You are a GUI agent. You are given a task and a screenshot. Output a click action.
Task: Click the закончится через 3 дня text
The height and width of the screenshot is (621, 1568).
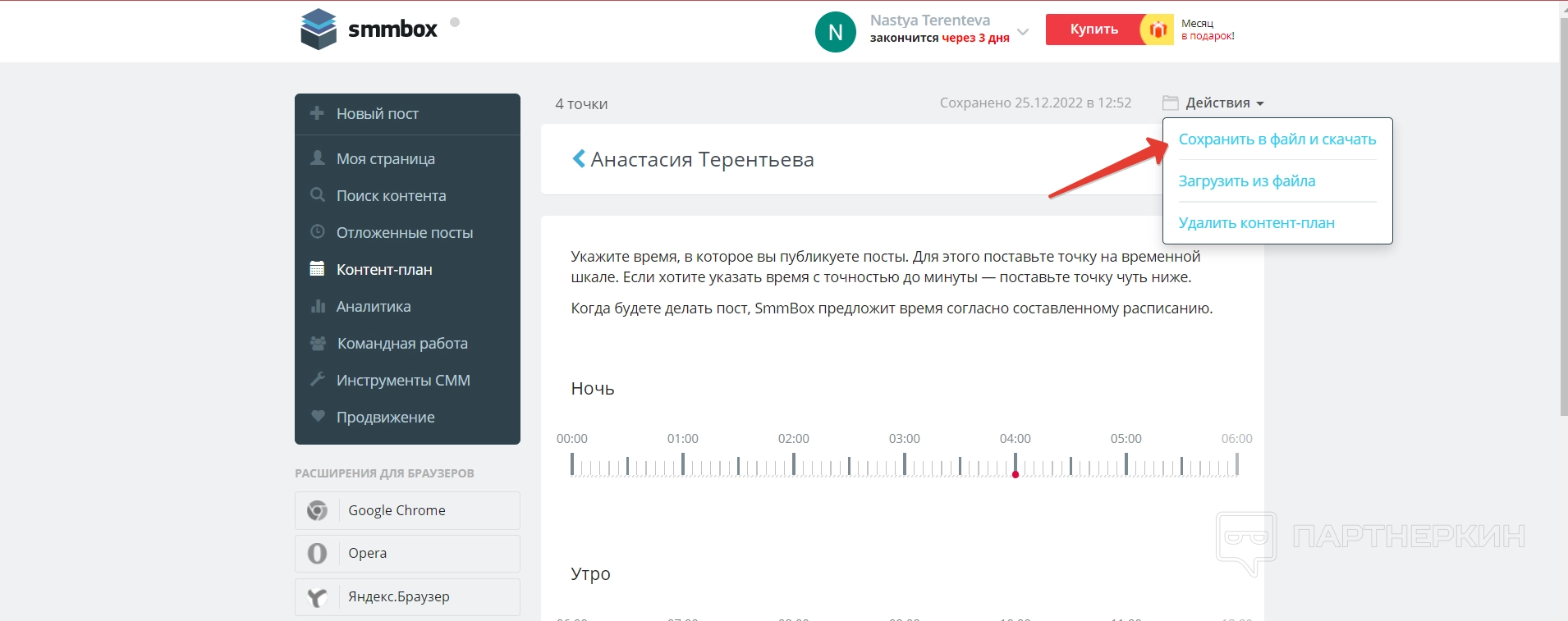pyautogui.click(x=940, y=38)
